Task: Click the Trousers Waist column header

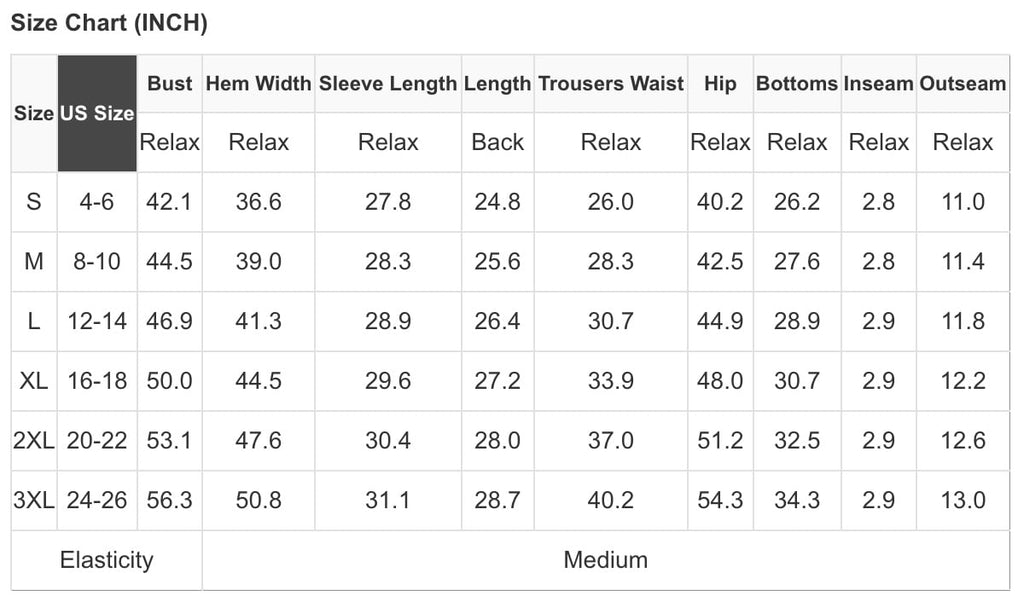Action: 611,84
